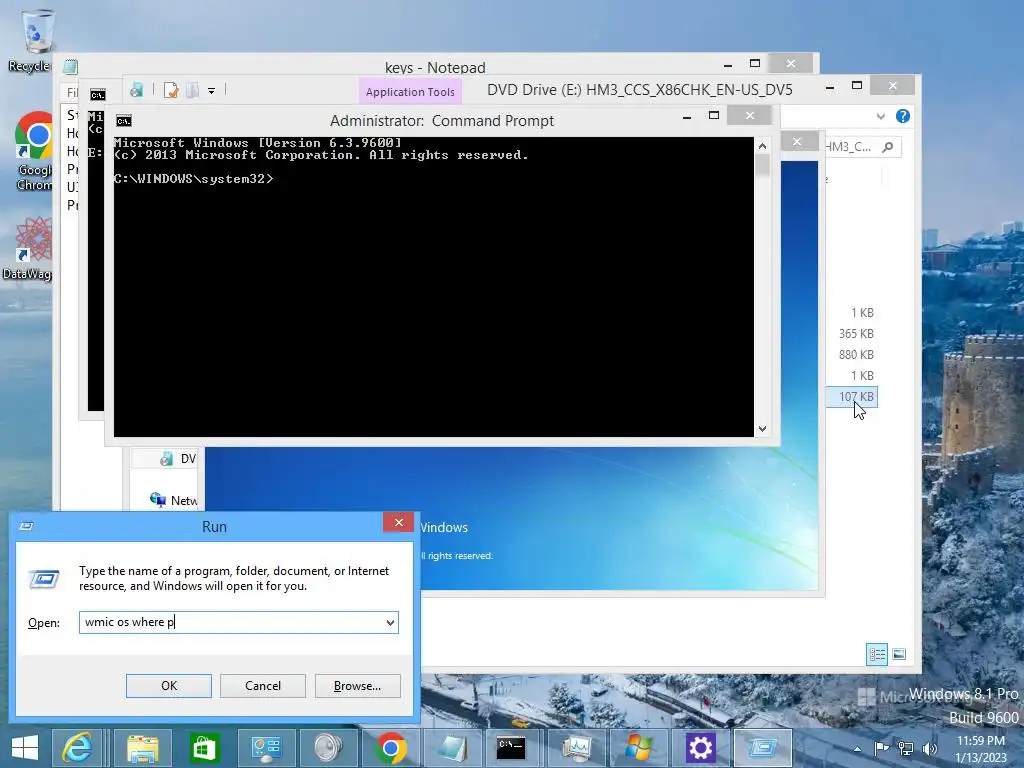Click the Command Prompt title bar system icon
1024x768 pixels.
[x=123, y=121]
